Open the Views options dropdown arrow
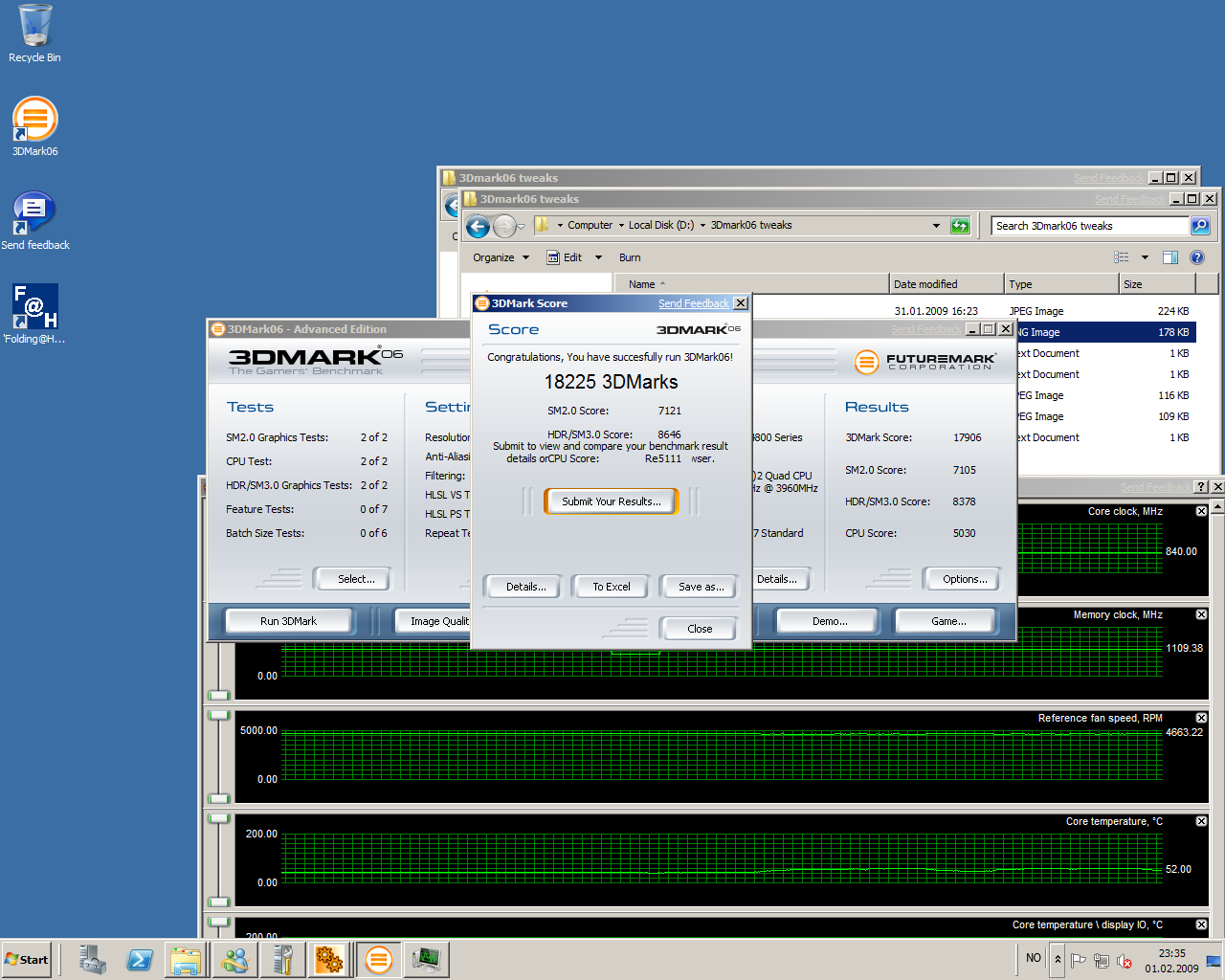1225x980 pixels. click(1145, 257)
